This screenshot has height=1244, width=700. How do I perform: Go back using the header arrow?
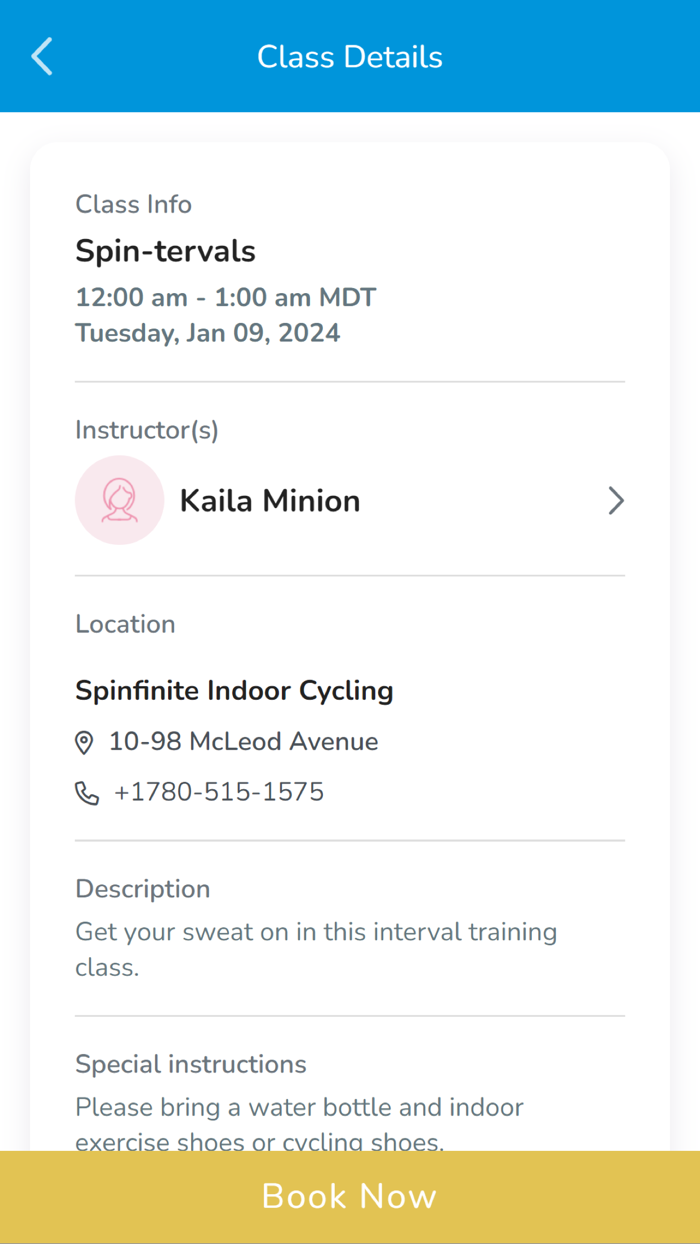click(x=42, y=57)
